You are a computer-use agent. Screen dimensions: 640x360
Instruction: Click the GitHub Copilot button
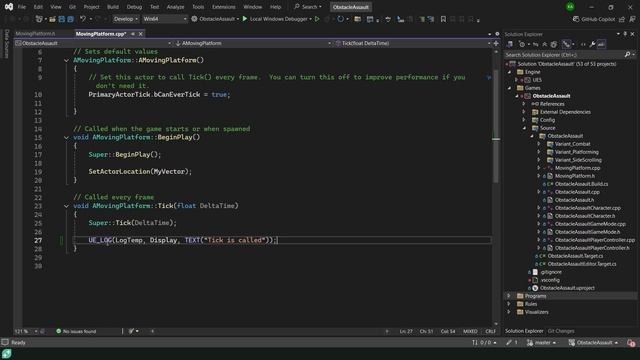click(x=594, y=19)
